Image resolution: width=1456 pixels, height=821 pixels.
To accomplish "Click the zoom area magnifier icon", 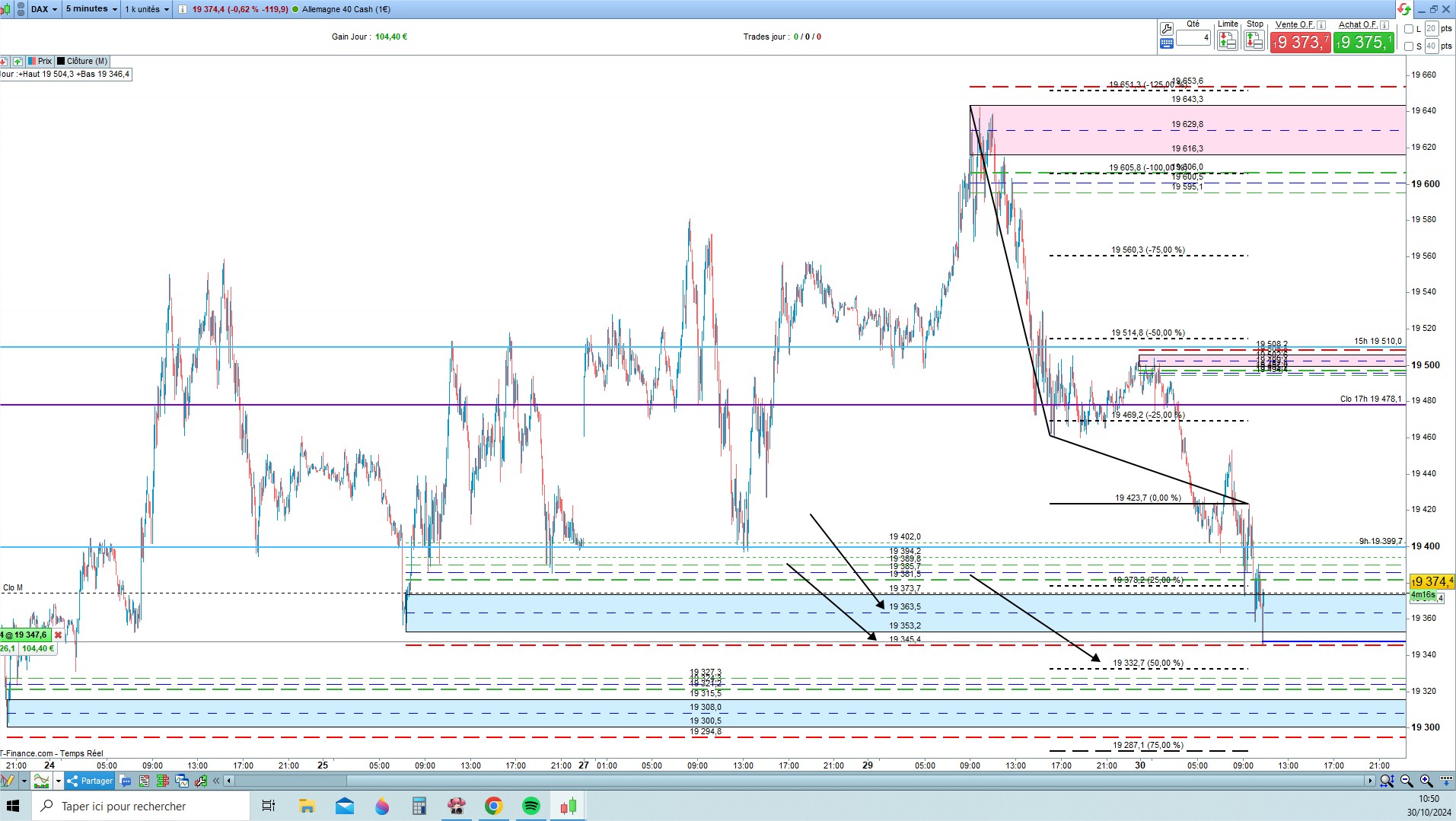I will point(1387,781).
